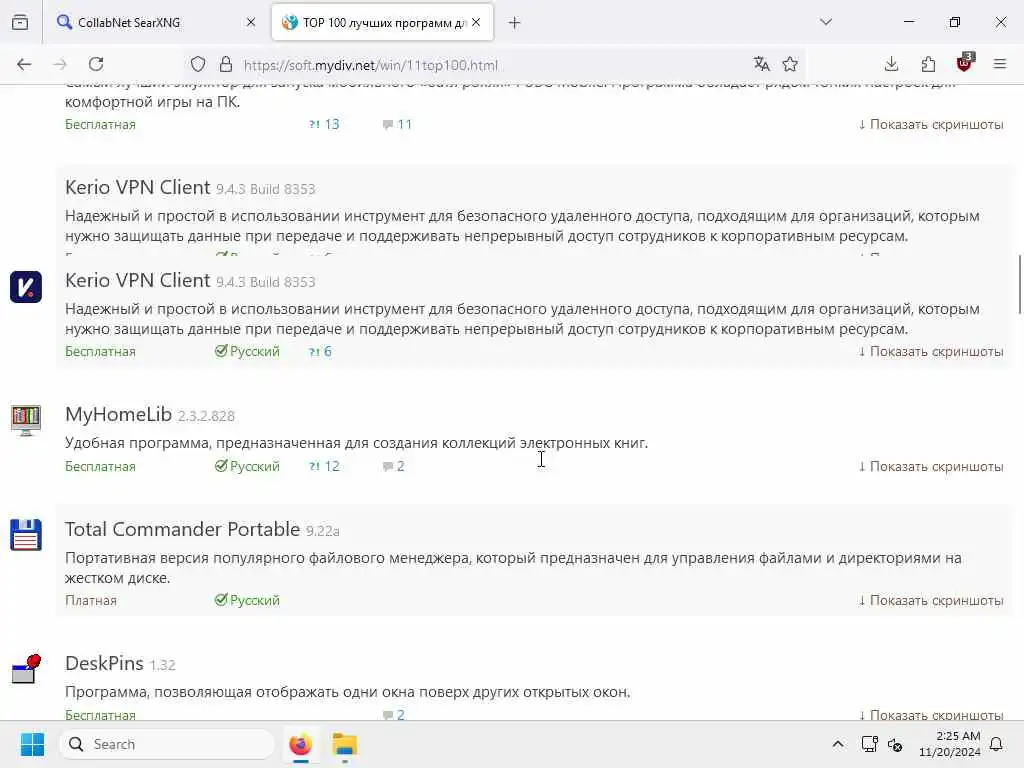Open File Explorer from the taskbar

(344, 744)
